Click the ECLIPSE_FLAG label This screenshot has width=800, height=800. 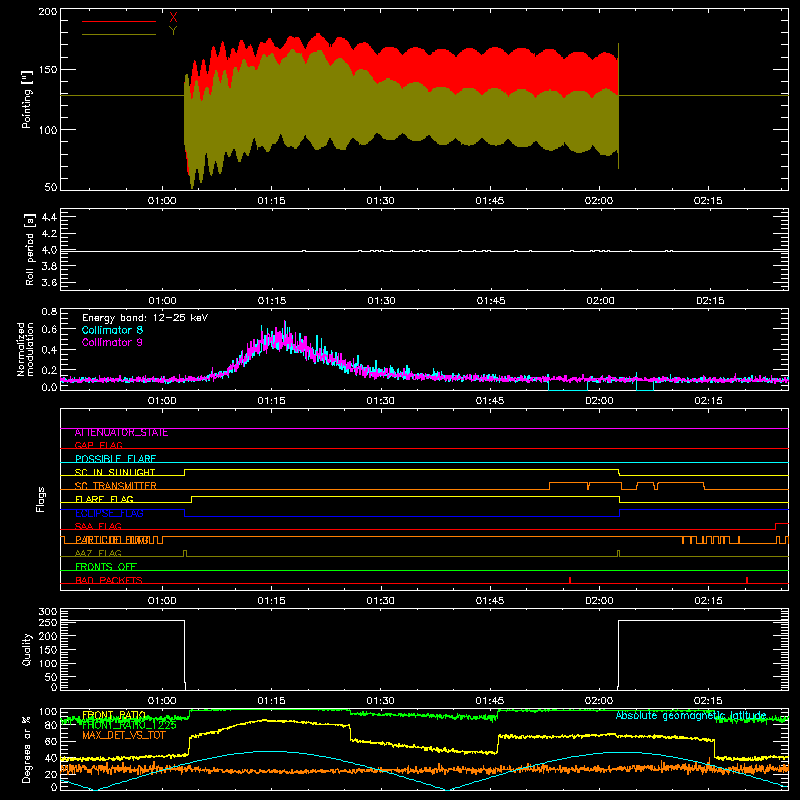click(x=109, y=513)
